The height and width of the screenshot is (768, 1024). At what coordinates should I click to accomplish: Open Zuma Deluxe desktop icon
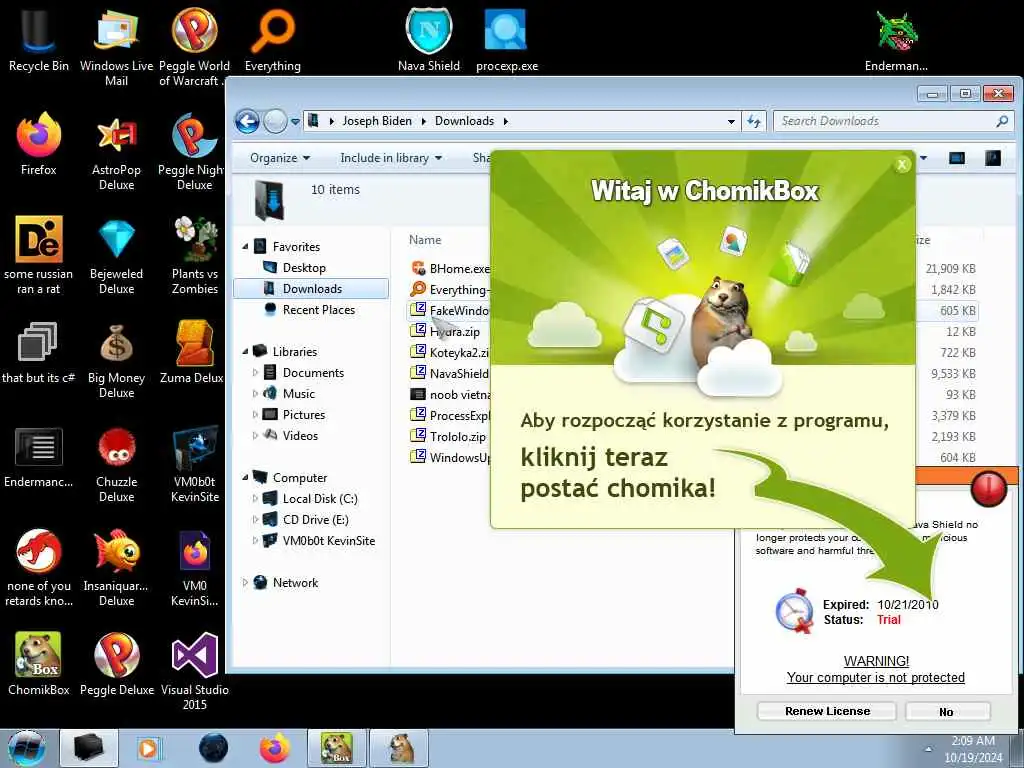click(x=193, y=353)
